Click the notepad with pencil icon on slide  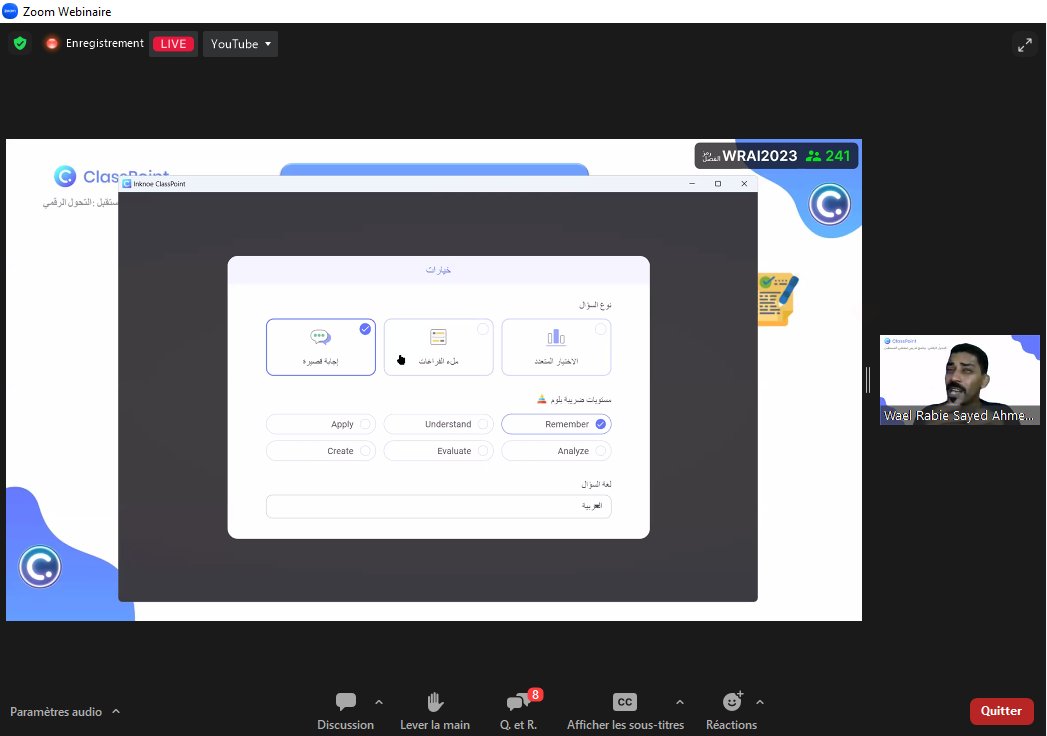778,299
